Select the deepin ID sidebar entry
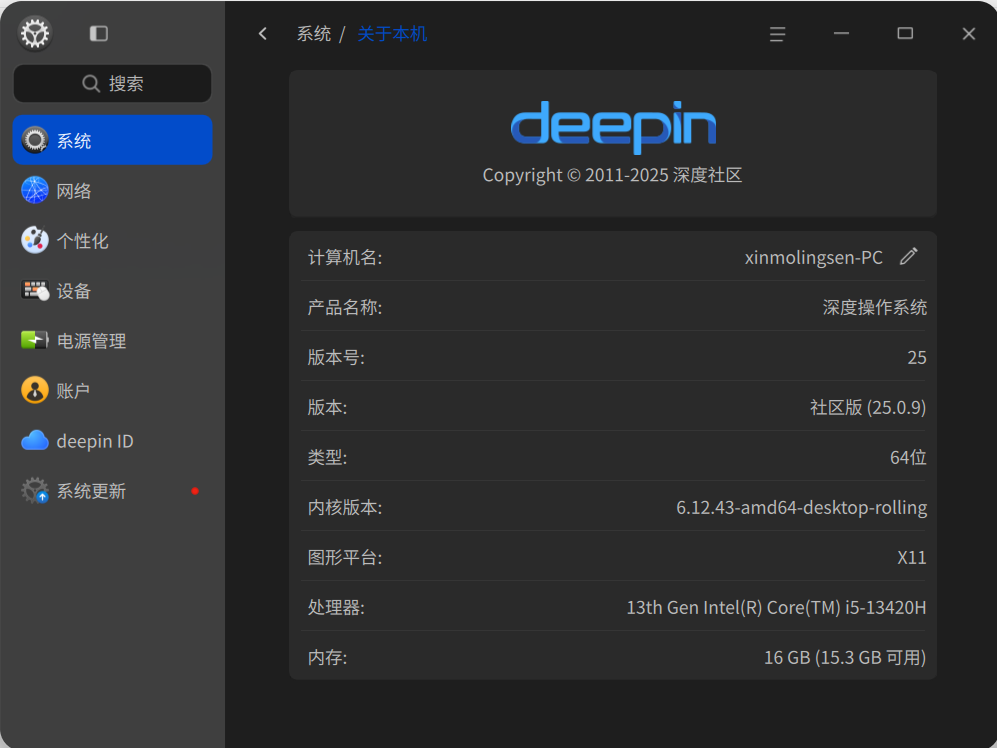 pyautogui.click(x=113, y=440)
